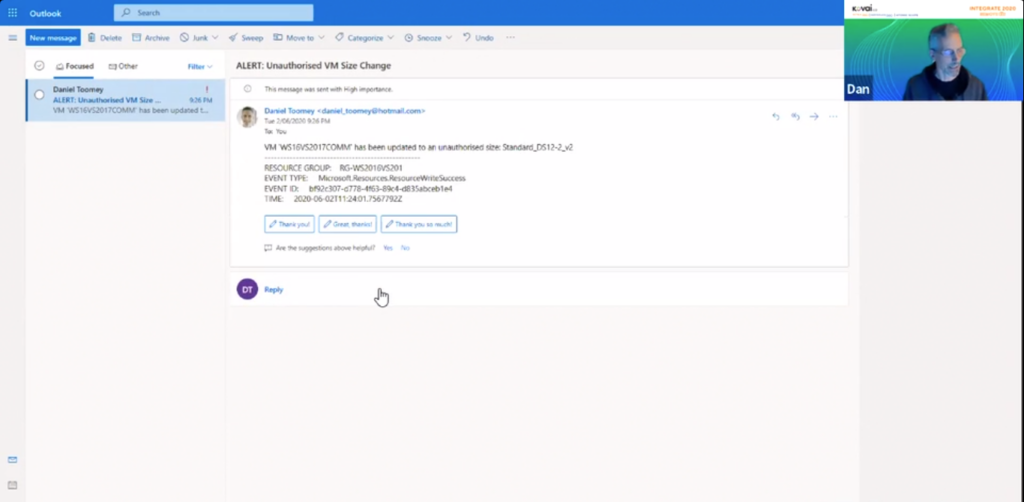Expand the Filter dropdown

pyautogui.click(x=200, y=66)
